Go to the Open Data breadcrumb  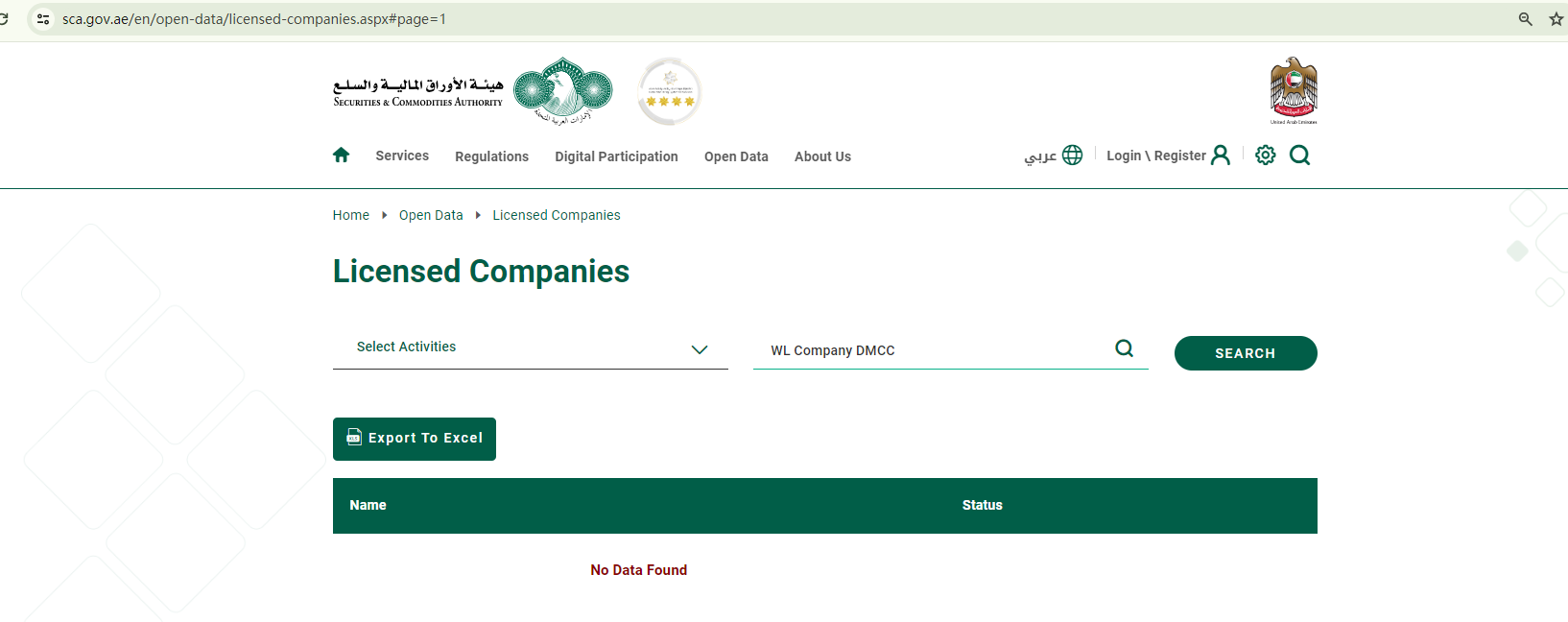click(431, 215)
